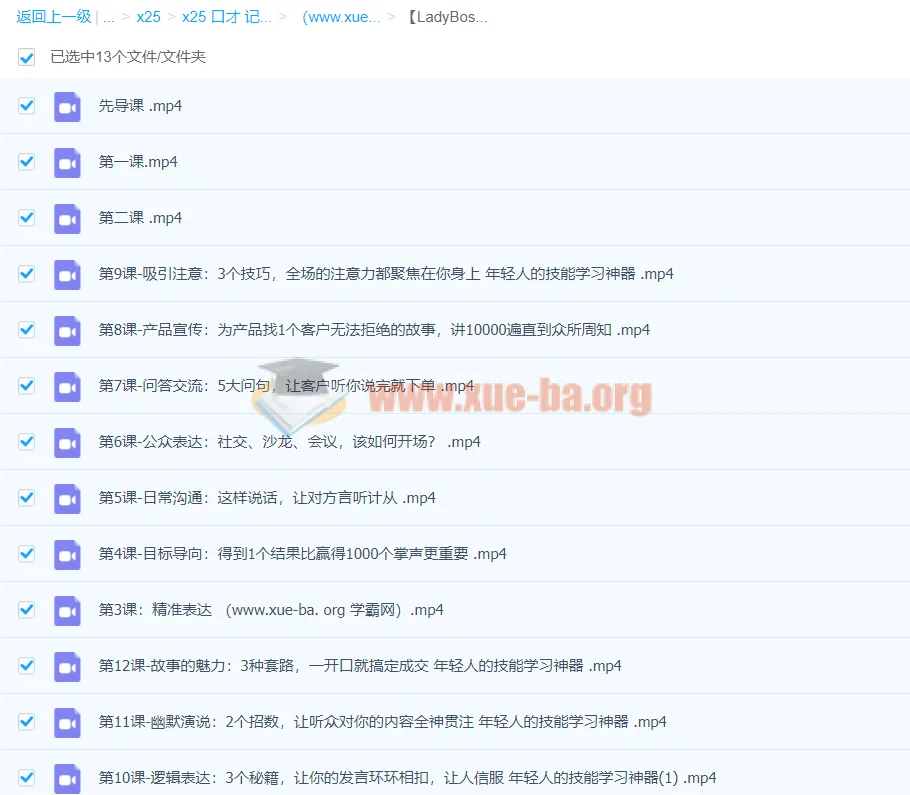This screenshot has width=910, height=795.
Task: Click the video icon for 第12课-故事的魅力
Action: coord(67,666)
